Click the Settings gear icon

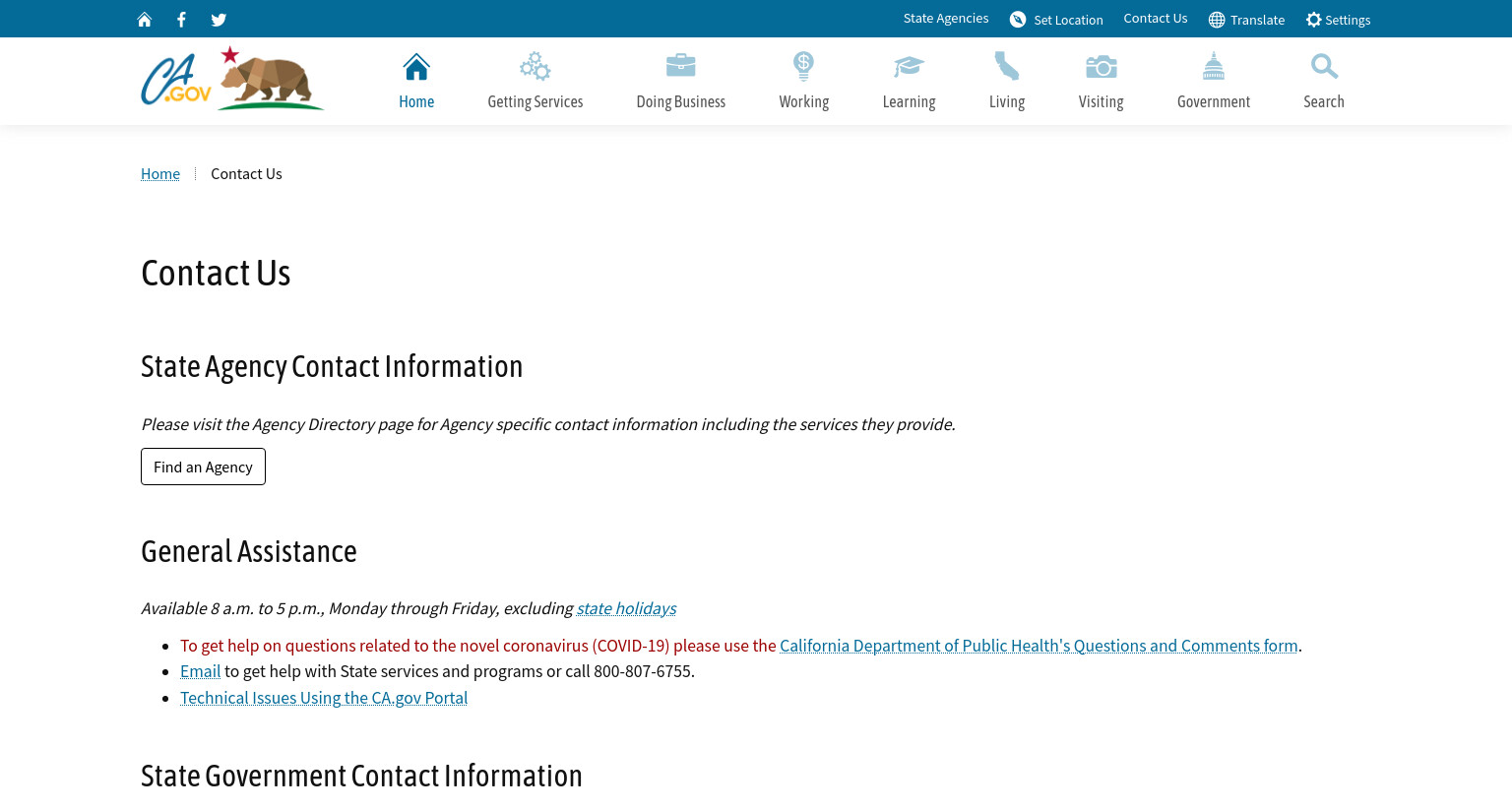(1313, 20)
